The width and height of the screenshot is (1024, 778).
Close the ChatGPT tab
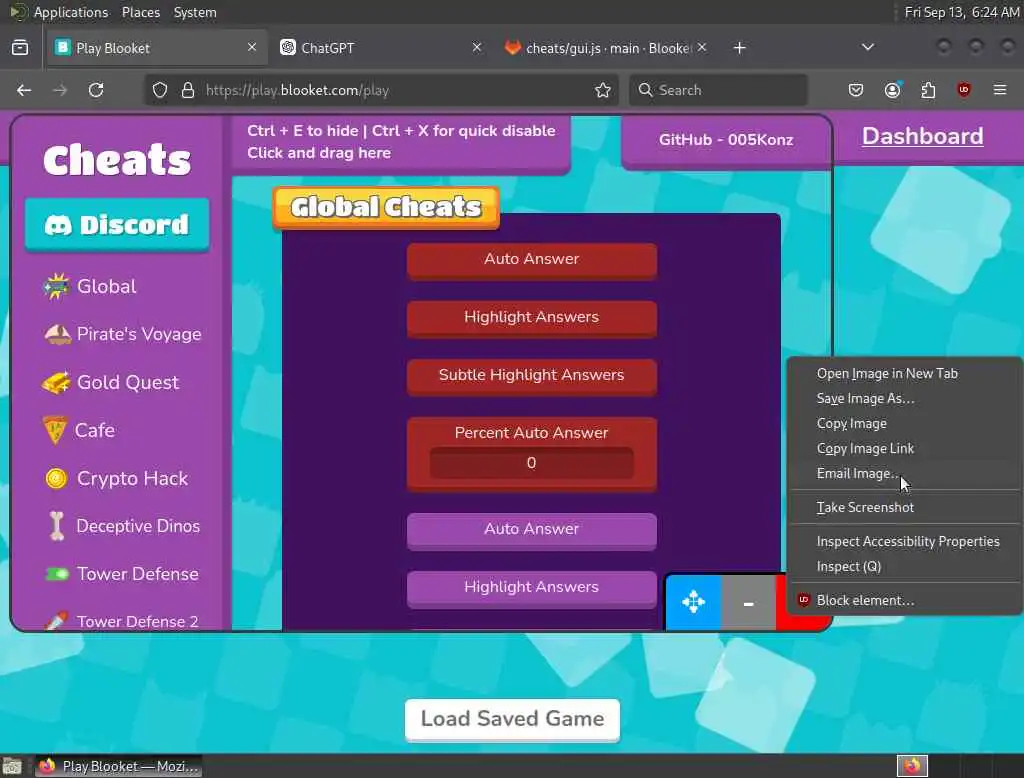click(477, 48)
